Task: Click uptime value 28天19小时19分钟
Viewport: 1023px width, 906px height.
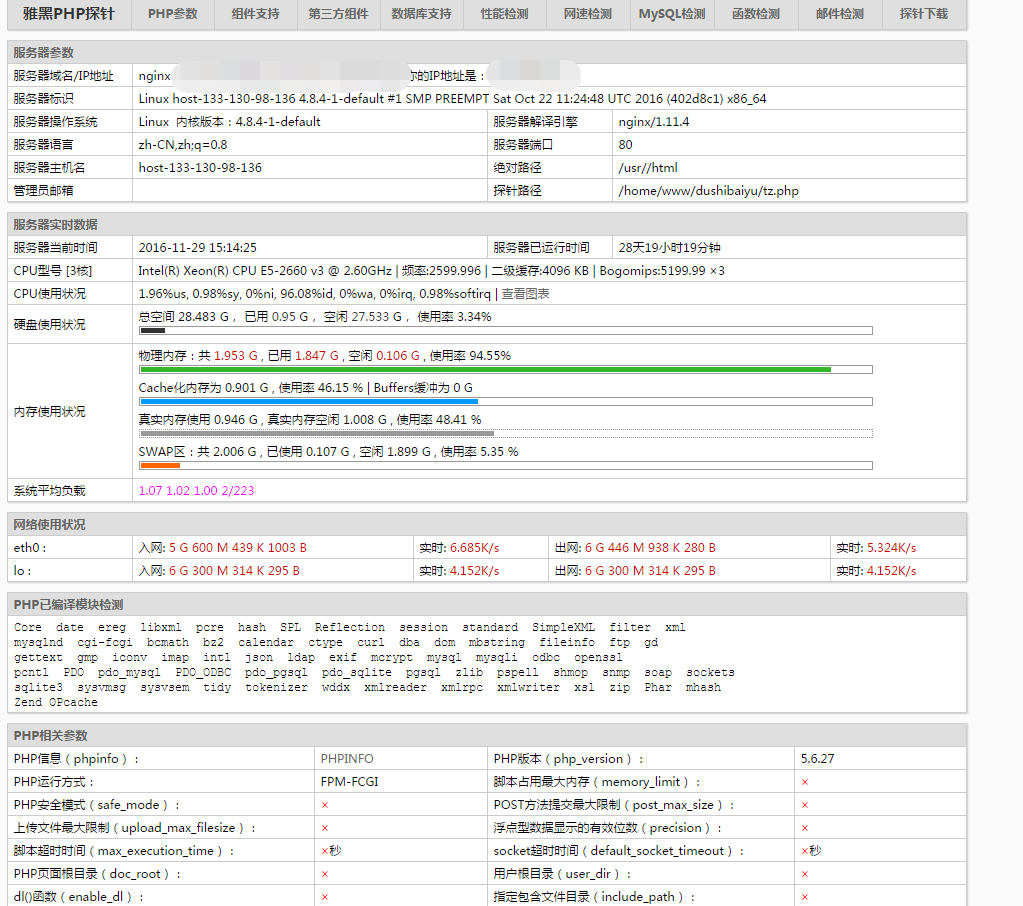Action: [x=669, y=248]
